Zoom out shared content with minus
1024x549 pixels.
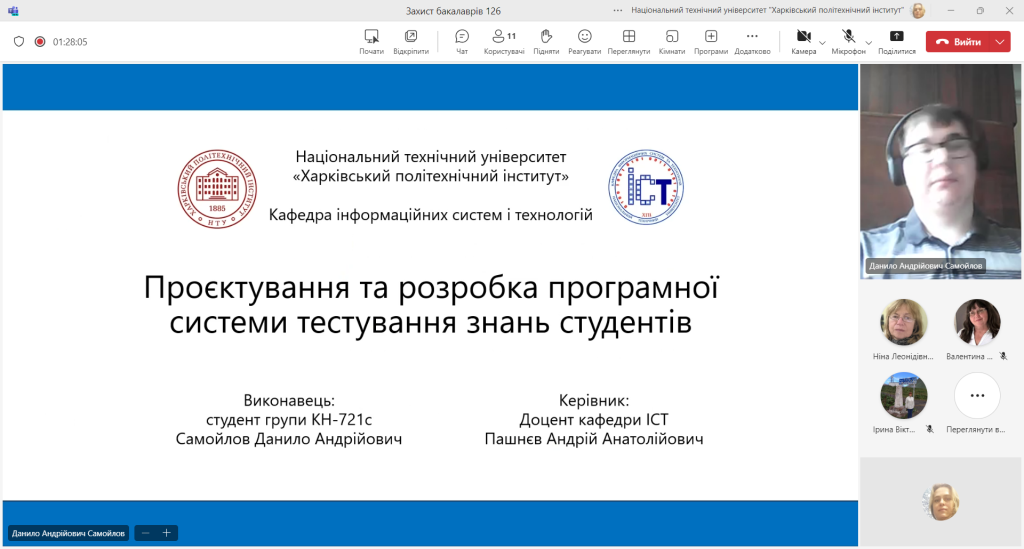point(146,533)
